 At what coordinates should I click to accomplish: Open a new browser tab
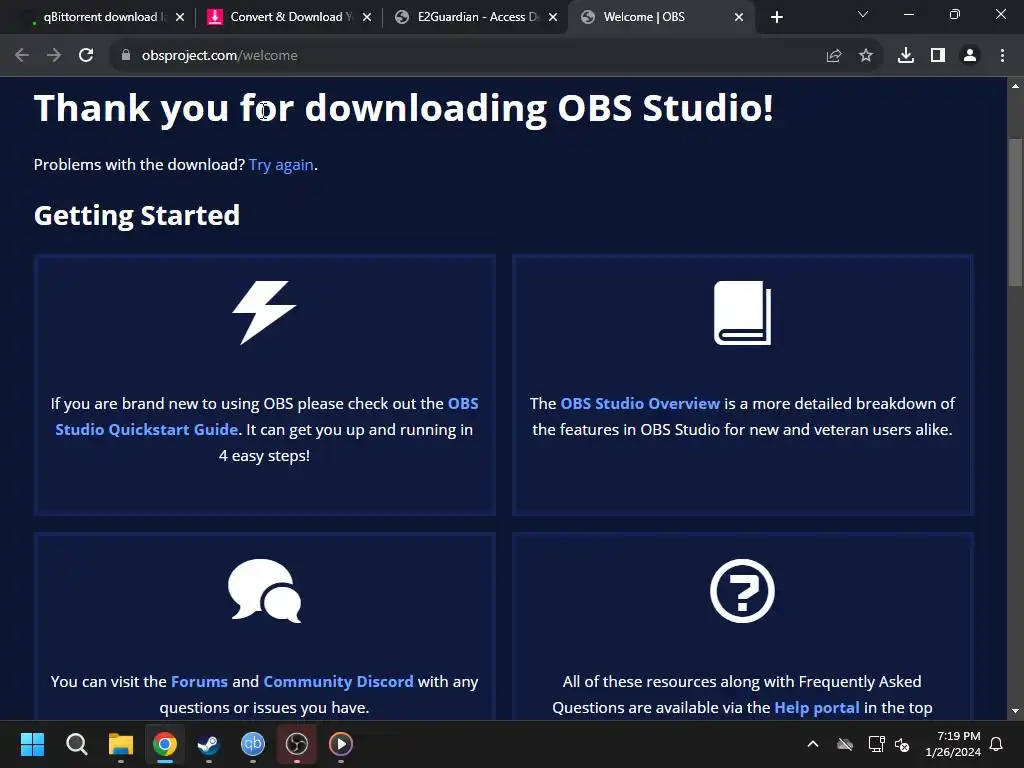point(776,17)
